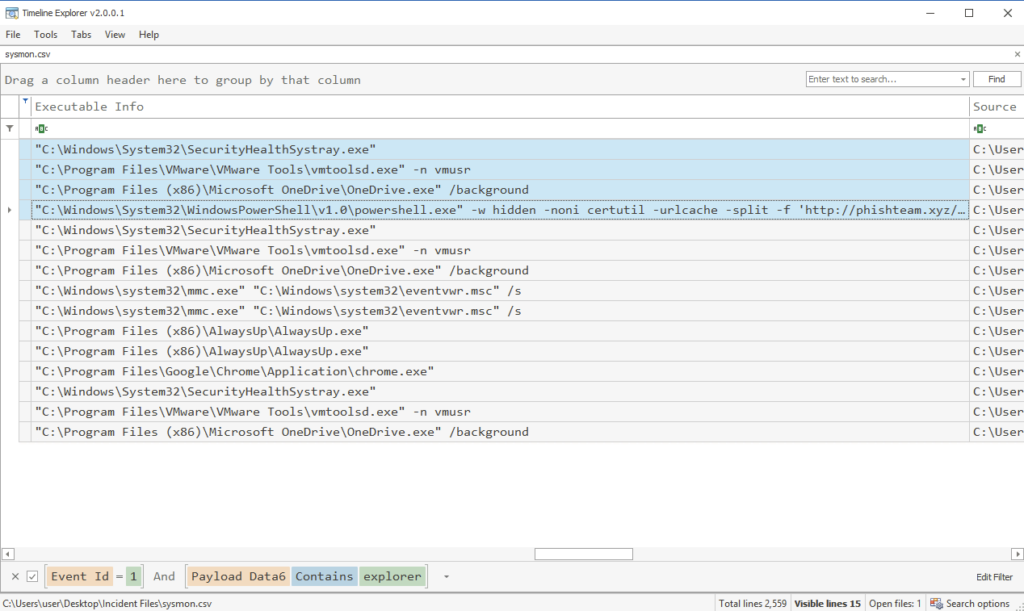Click the Source column header
The height and width of the screenshot is (611, 1024).
coord(995,106)
